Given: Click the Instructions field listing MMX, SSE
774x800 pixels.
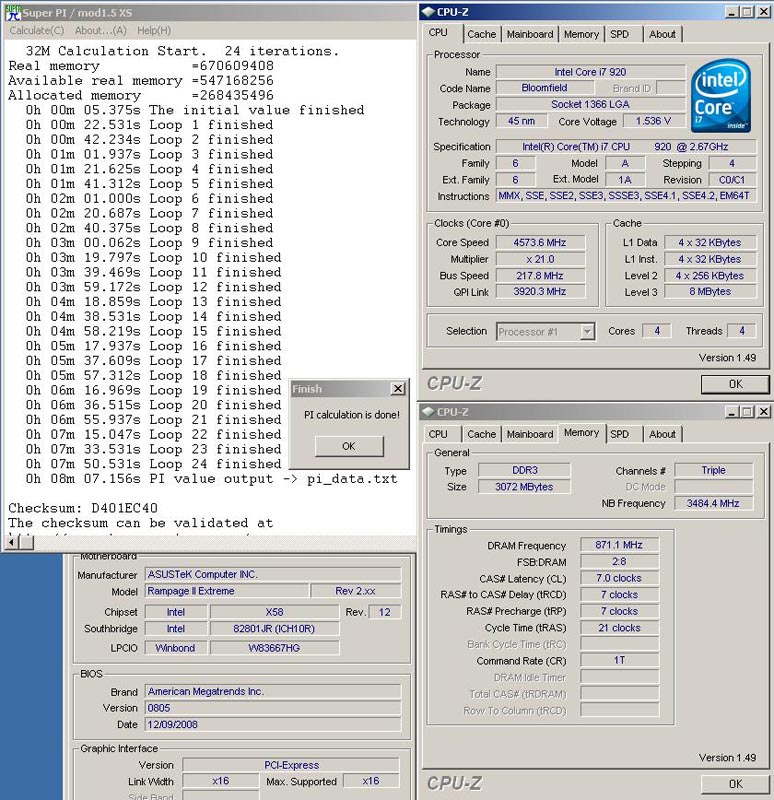Looking at the screenshot, I should point(626,196).
